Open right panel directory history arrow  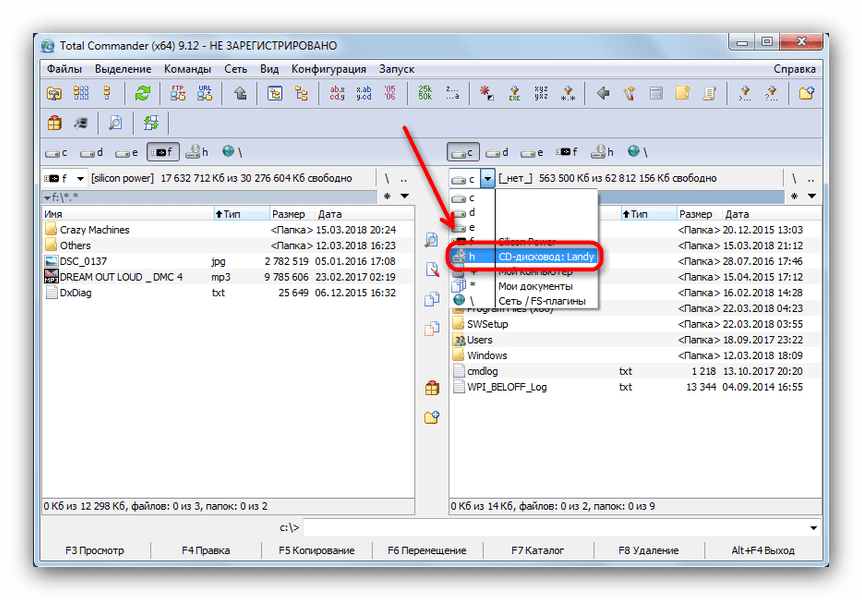(x=811, y=196)
